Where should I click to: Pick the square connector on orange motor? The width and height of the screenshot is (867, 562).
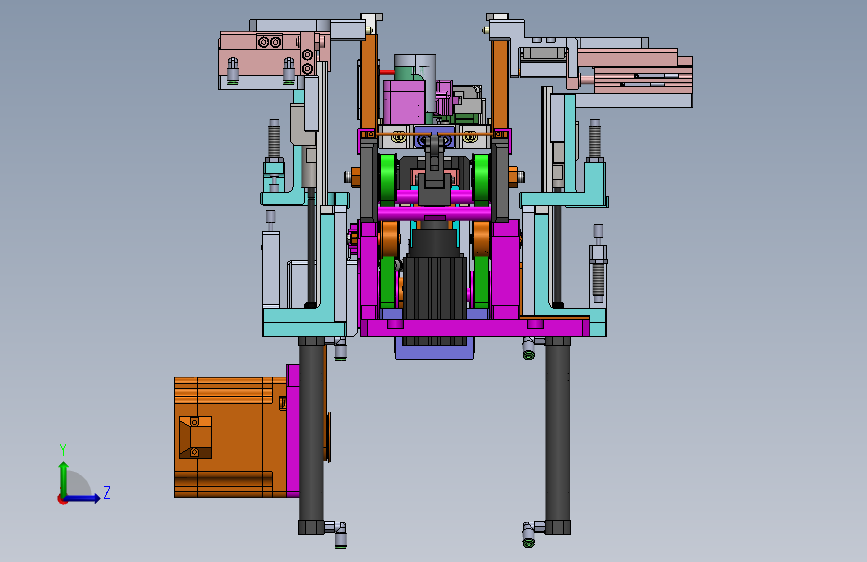(195, 438)
